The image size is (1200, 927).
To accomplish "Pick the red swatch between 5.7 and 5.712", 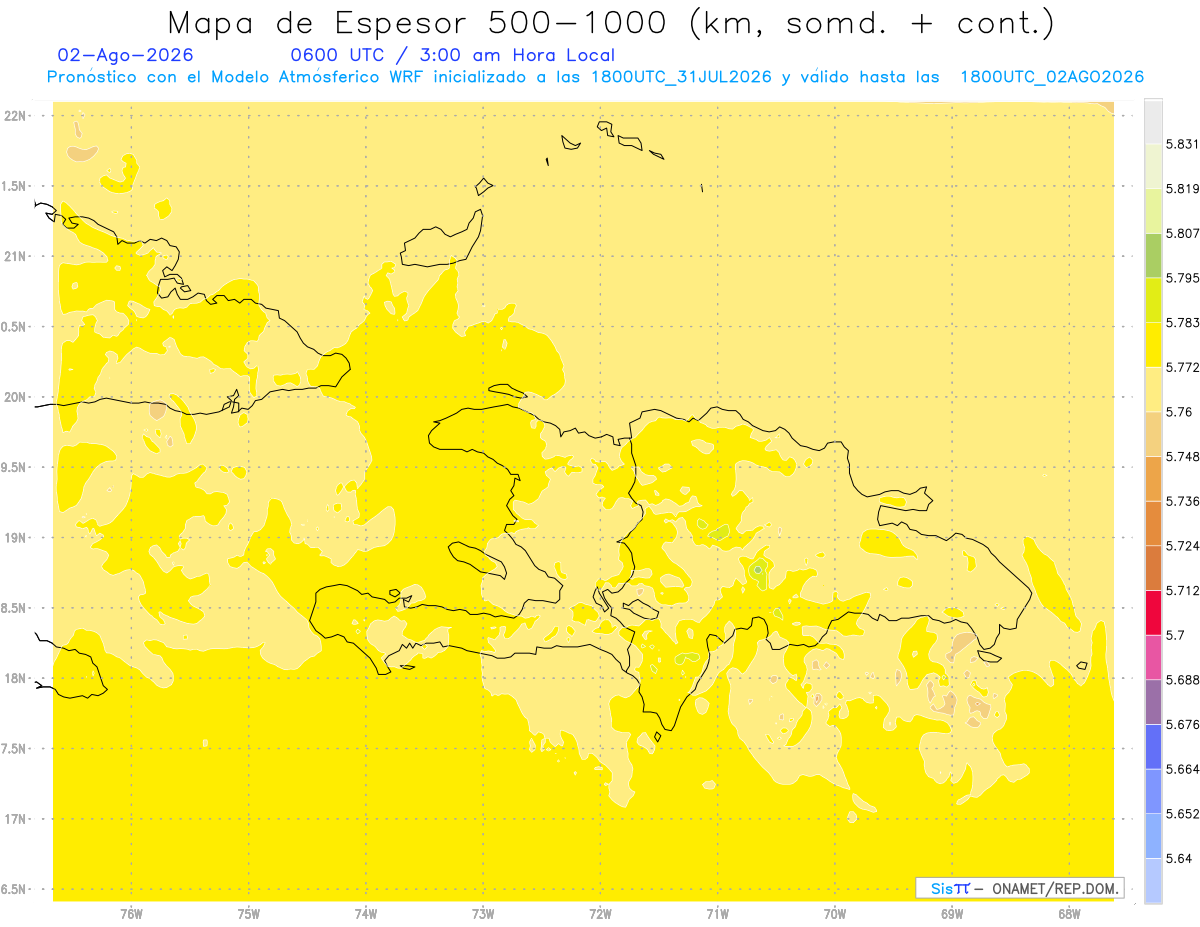I will [1153, 612].
